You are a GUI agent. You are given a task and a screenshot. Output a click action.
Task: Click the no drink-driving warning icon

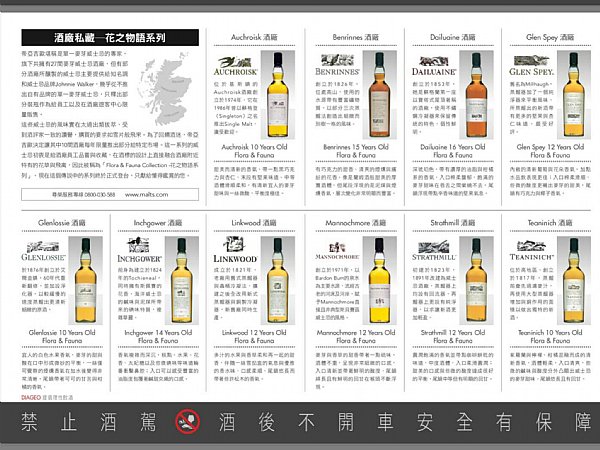188,422
